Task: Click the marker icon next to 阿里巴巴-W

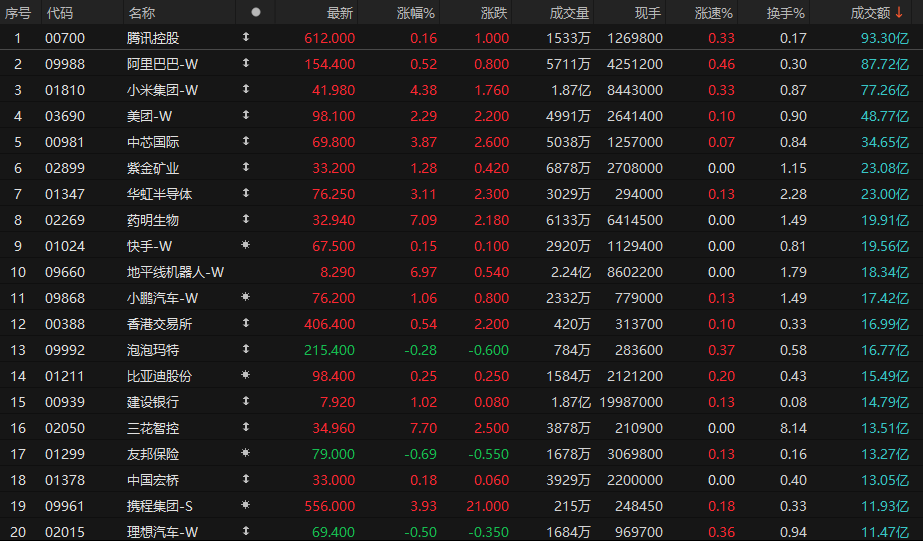Action: click(246, 63)
